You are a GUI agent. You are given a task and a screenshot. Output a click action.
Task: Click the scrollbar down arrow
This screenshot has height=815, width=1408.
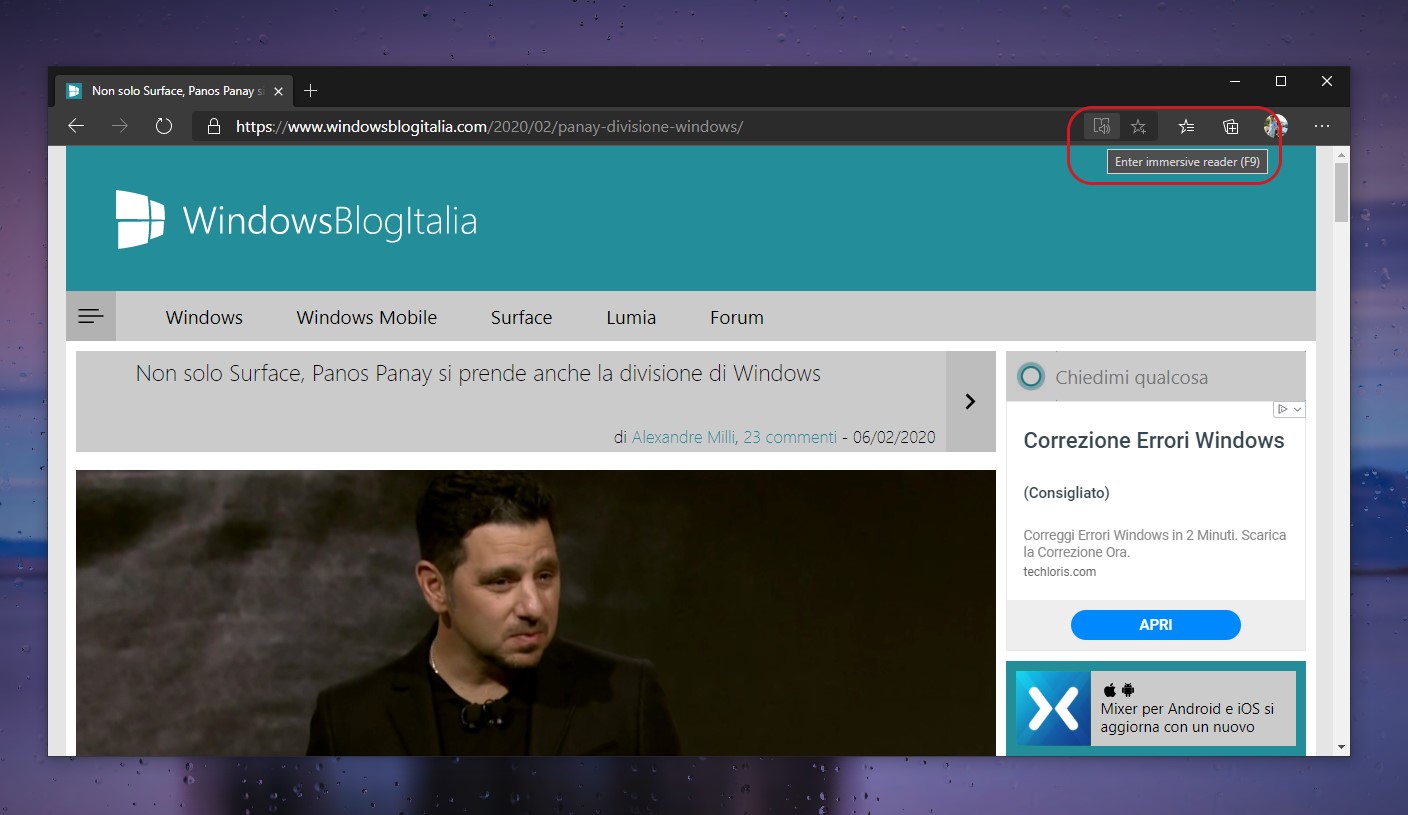click(x=1341, y=746)
